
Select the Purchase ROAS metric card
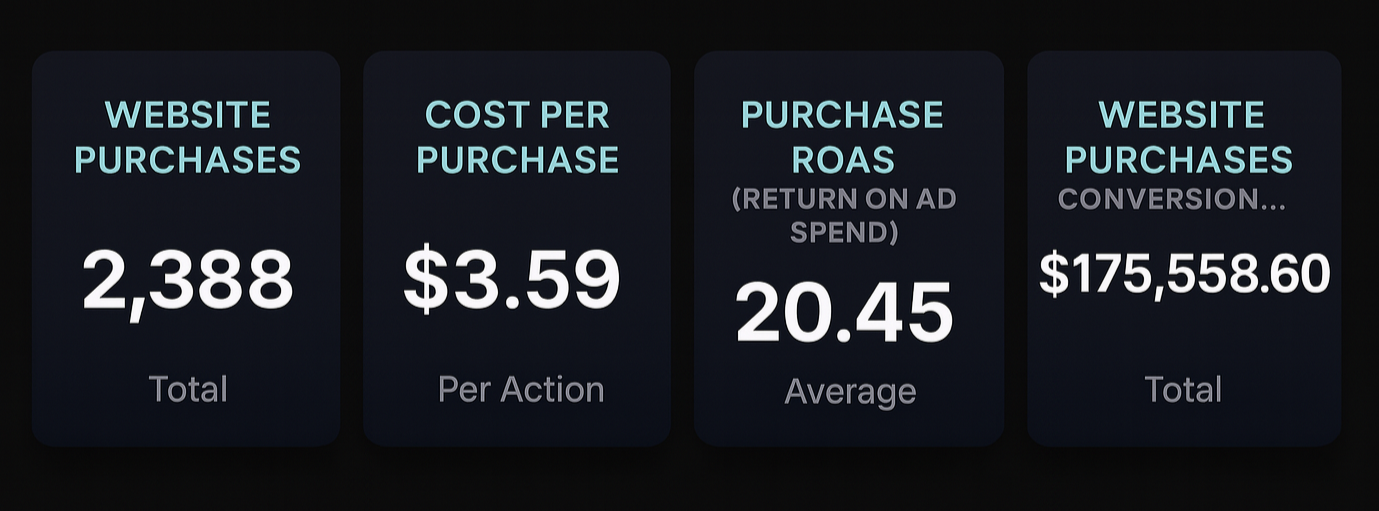coord(849,248)
